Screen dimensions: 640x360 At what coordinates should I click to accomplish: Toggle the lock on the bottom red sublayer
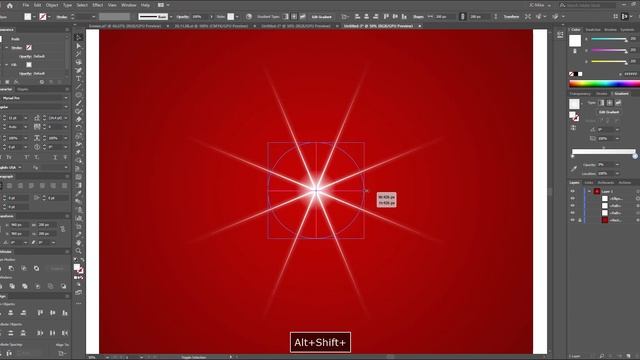click(580, 220)
